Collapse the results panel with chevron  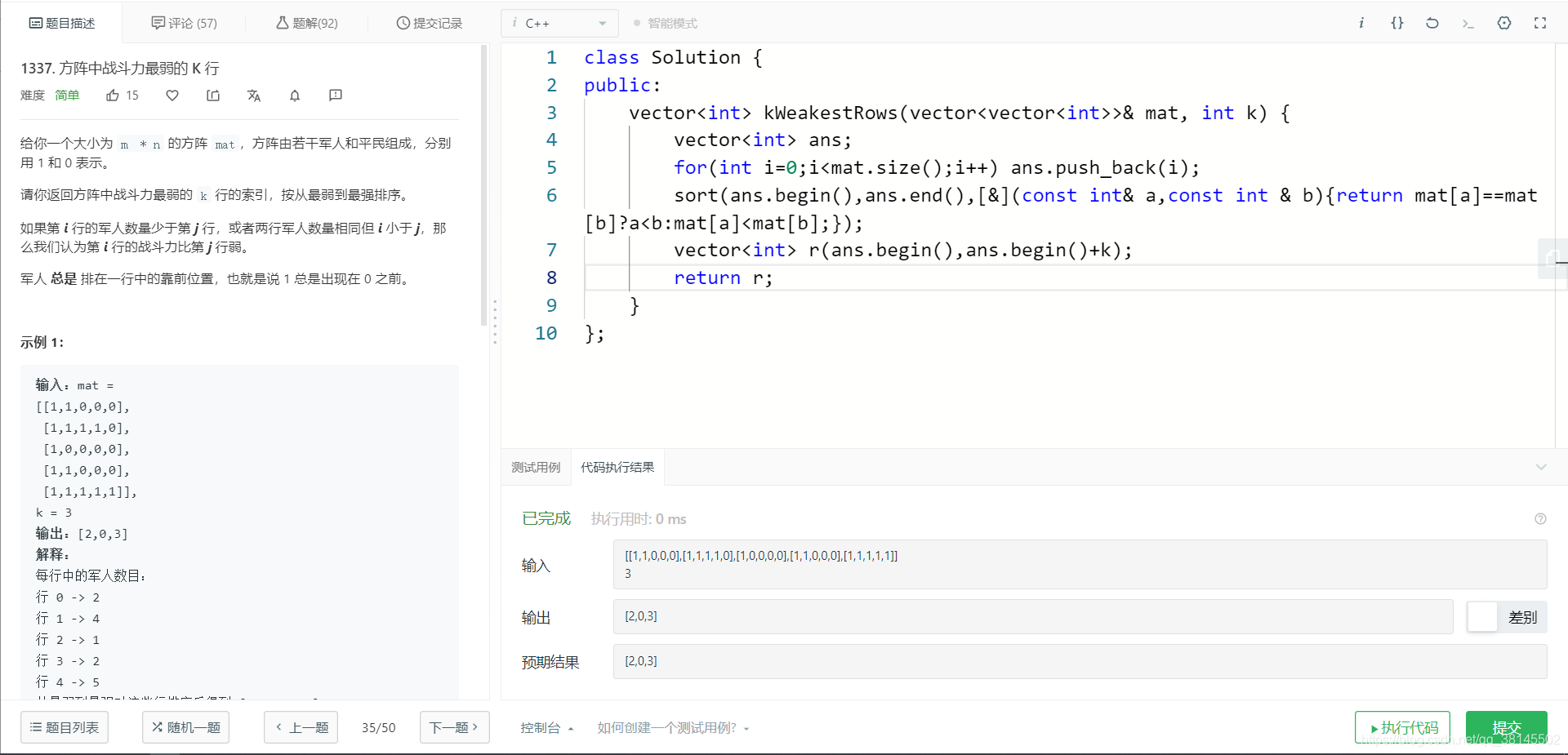click(1541, 467)
